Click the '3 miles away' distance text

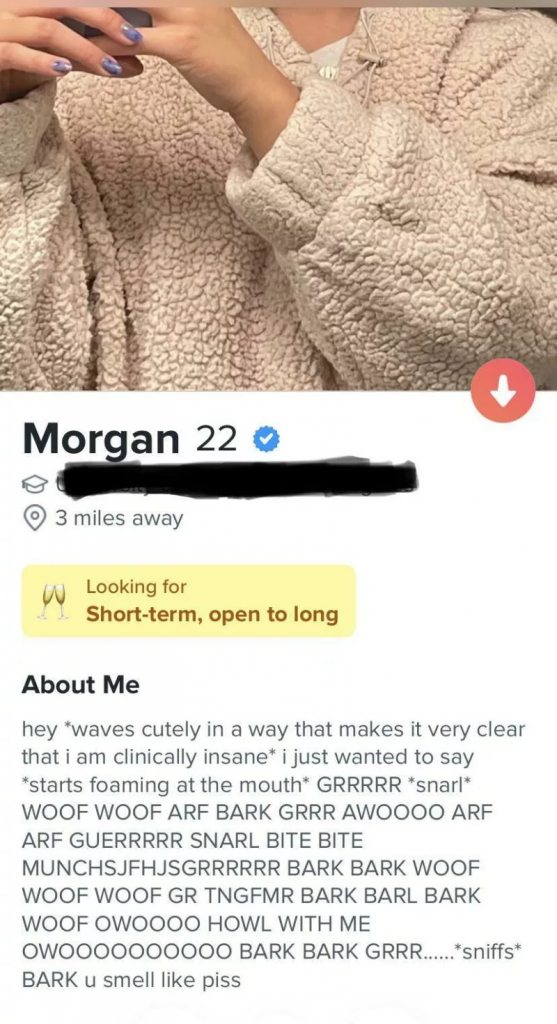[x=118, y=519]
